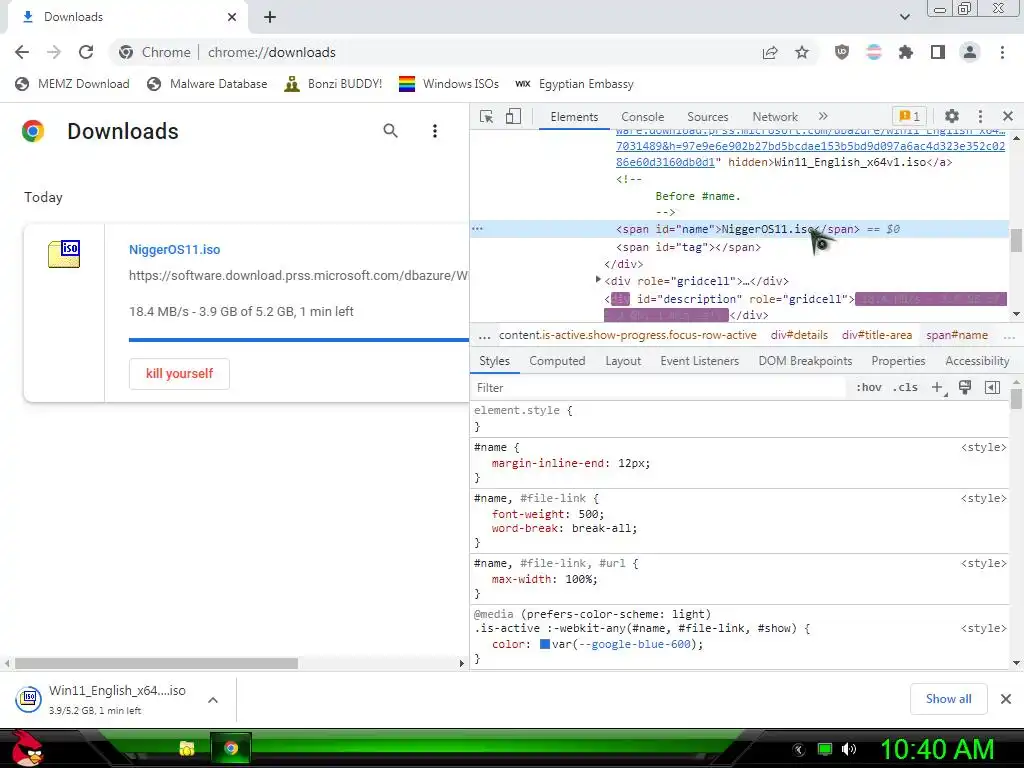The height and width of the screenshot is (768, 1024).
Task: Click the ellipsis beside selected DOM row
Action: pos(477,229)
